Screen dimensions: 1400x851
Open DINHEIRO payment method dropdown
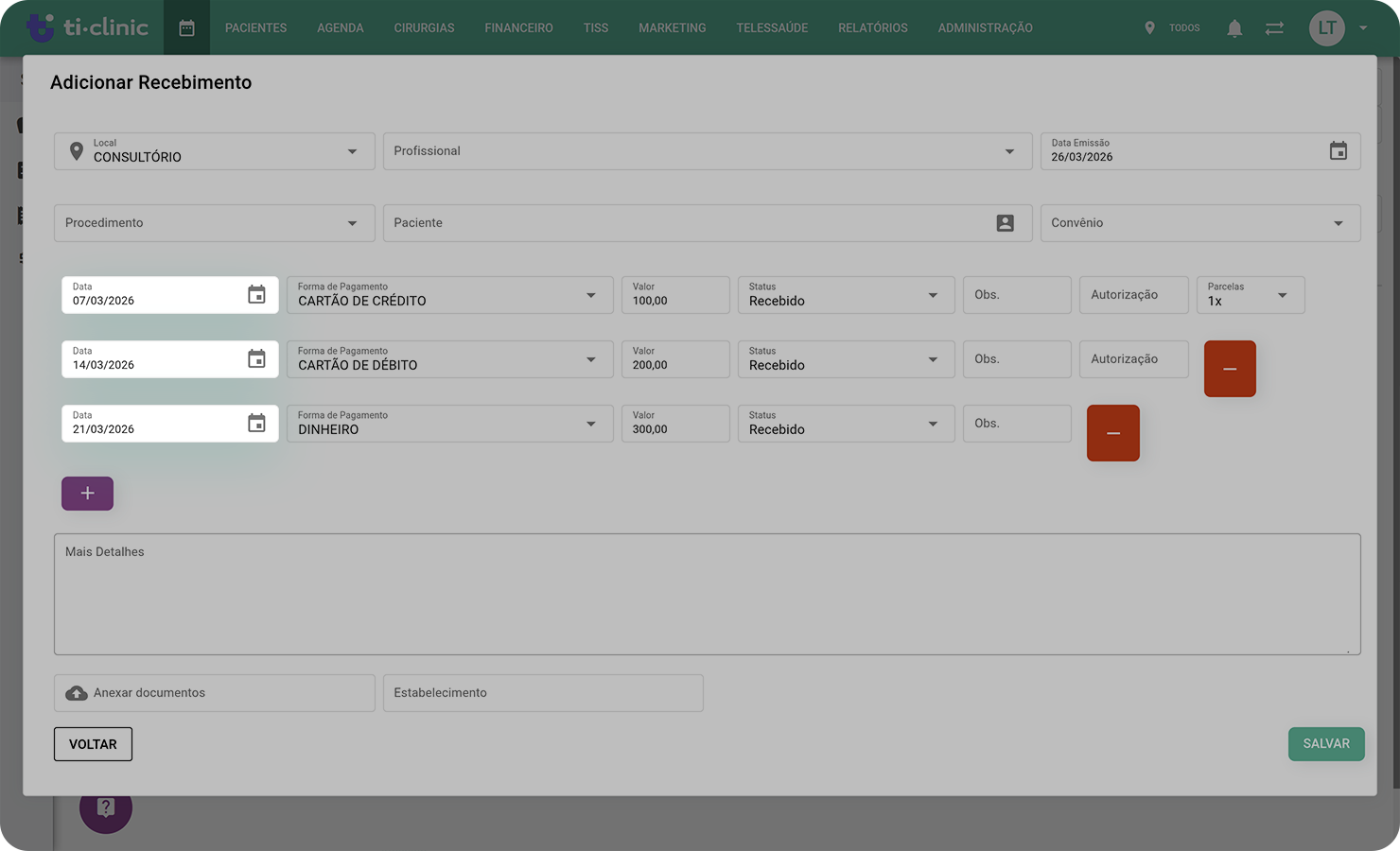coord(450,424)
